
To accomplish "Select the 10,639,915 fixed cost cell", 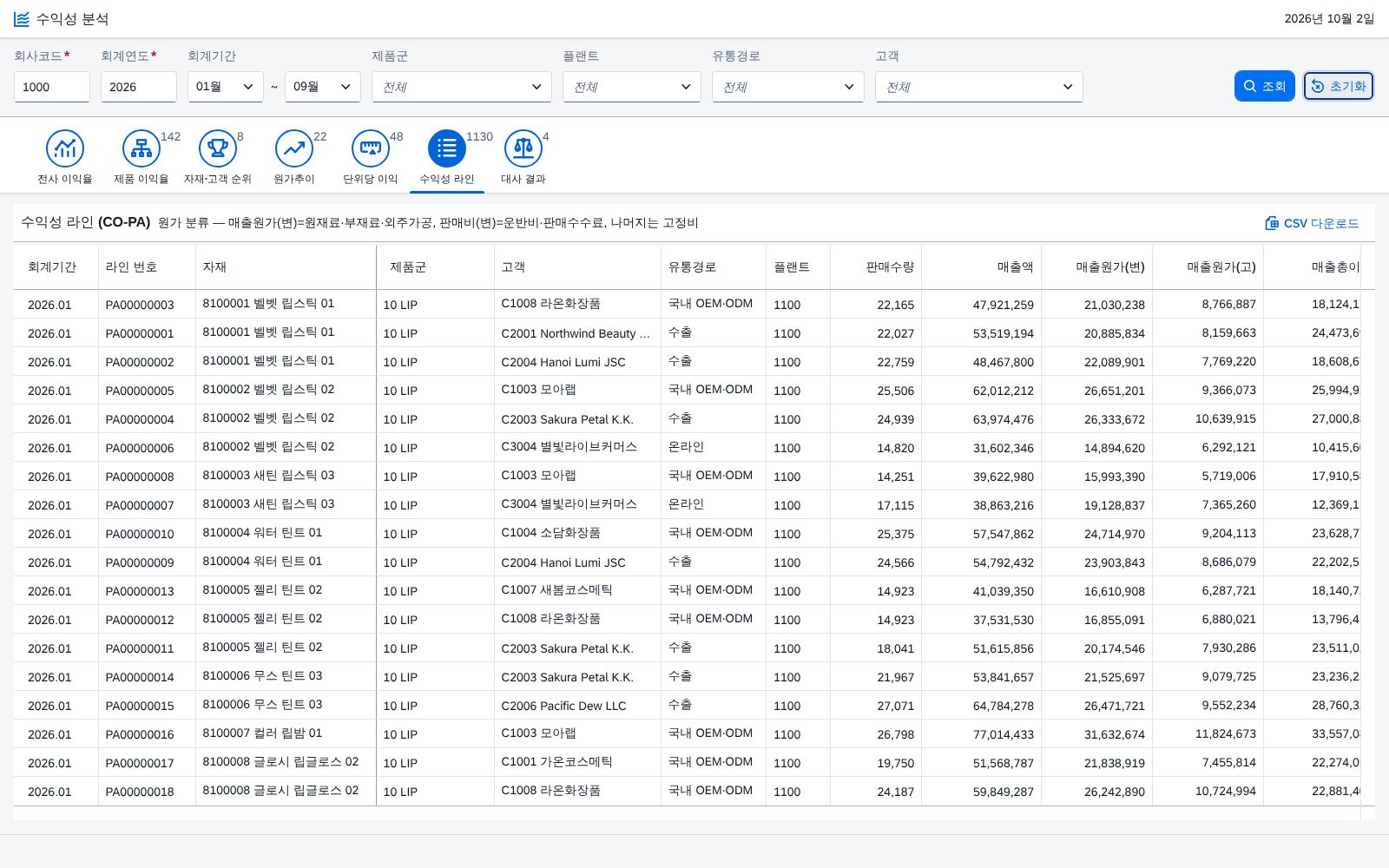I will point(1208,419).
